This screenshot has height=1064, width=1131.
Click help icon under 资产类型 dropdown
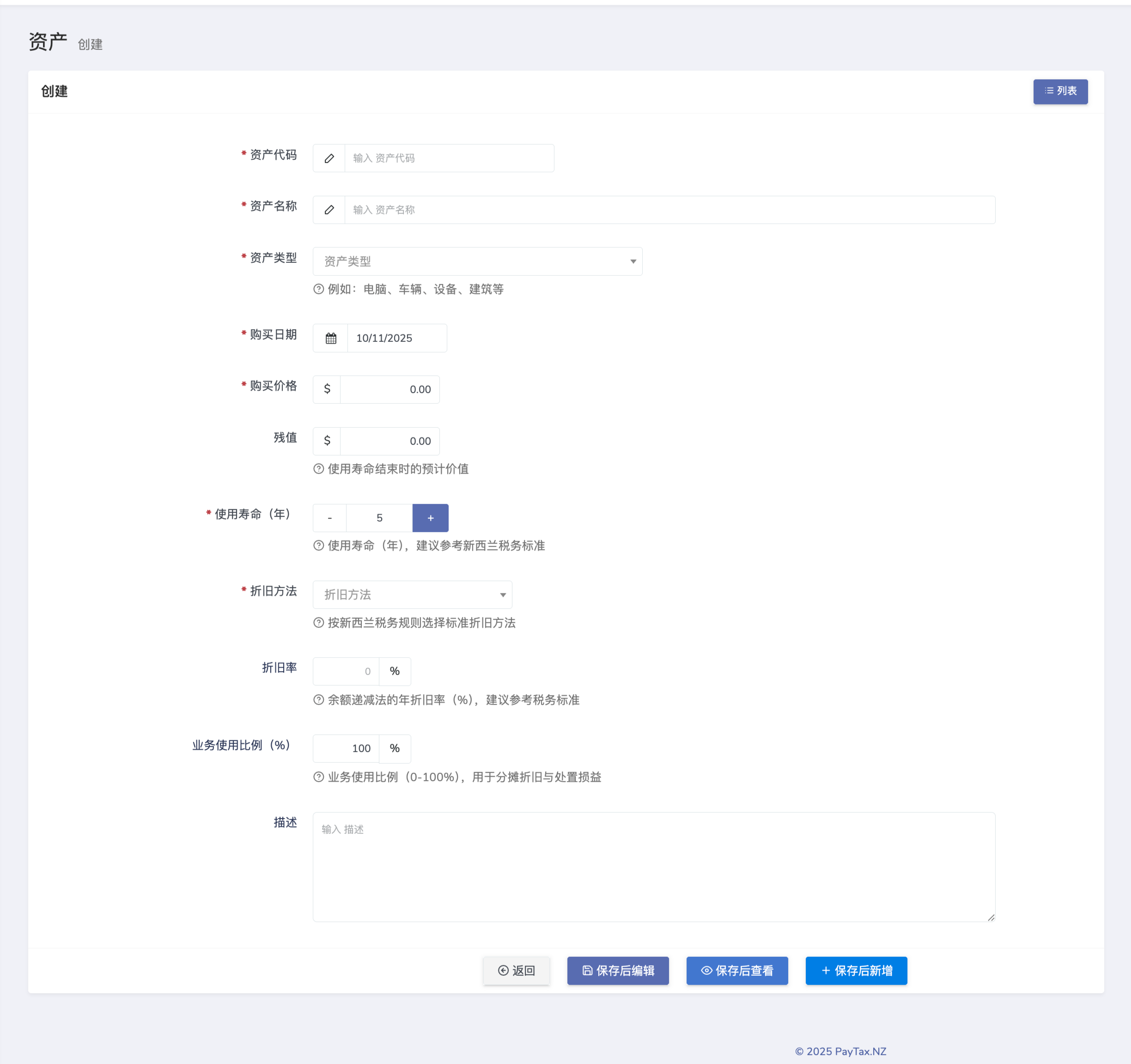(x=319, y=289)
